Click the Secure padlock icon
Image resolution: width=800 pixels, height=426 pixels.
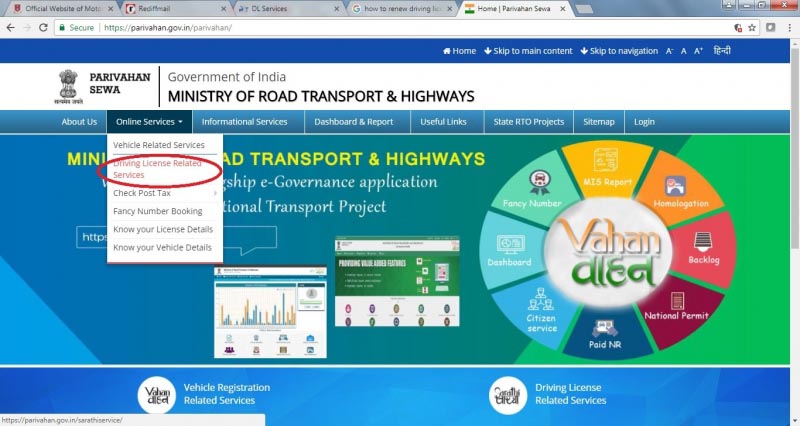(x=62, y=28)
